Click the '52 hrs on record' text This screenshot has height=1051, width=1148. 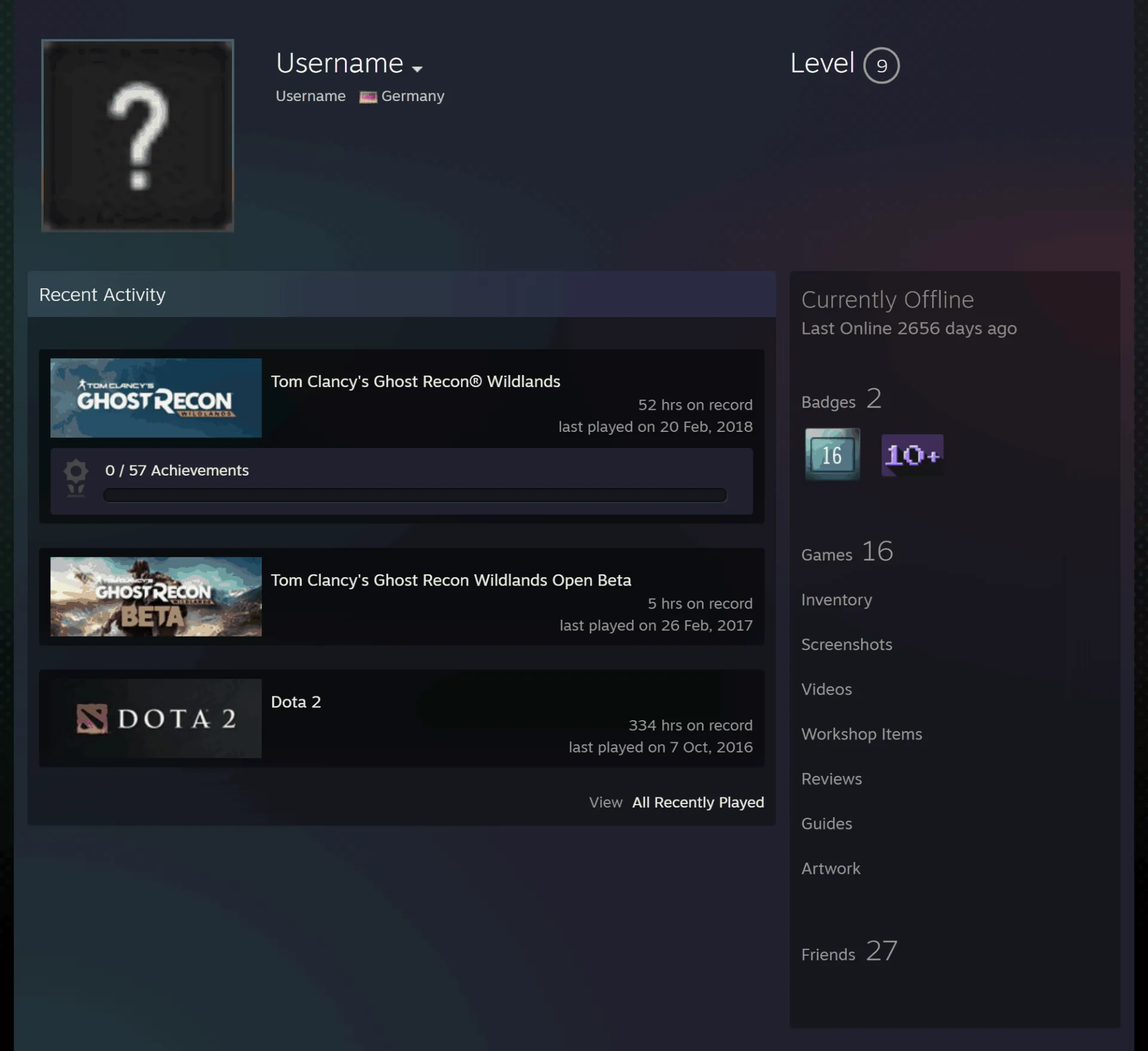695,405
